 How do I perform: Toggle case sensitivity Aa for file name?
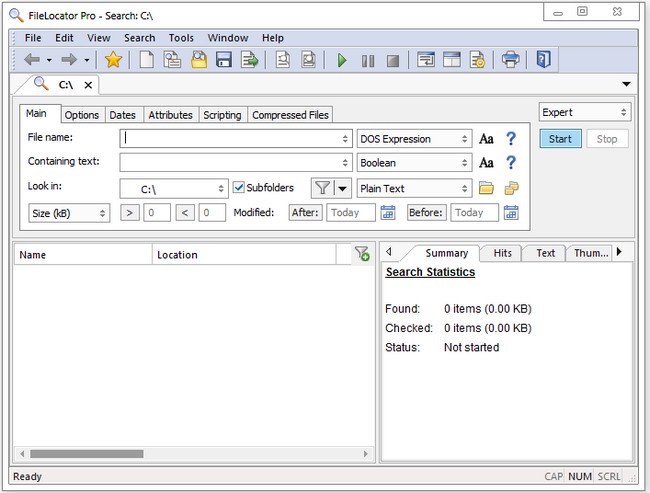pos(486,138)
